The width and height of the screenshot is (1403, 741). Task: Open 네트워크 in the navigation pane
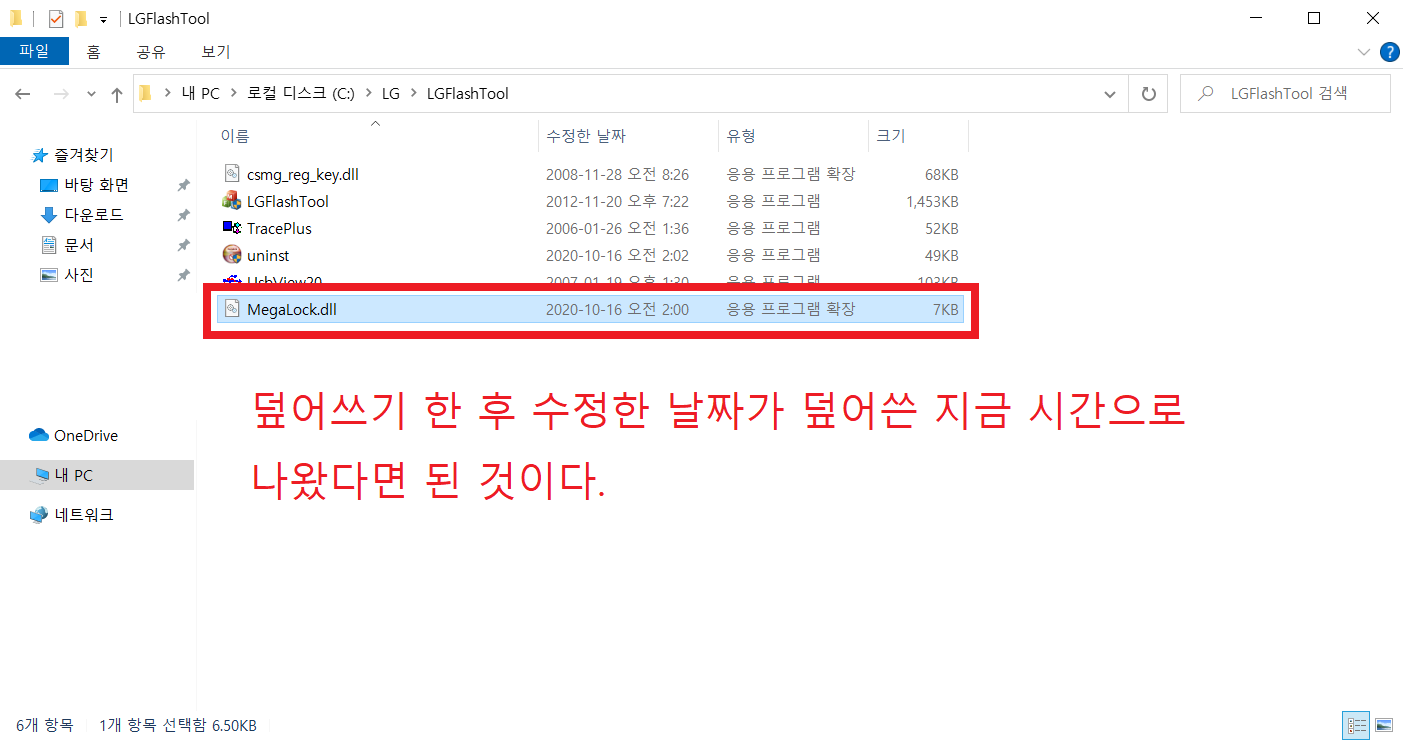[x=84, y=515]
